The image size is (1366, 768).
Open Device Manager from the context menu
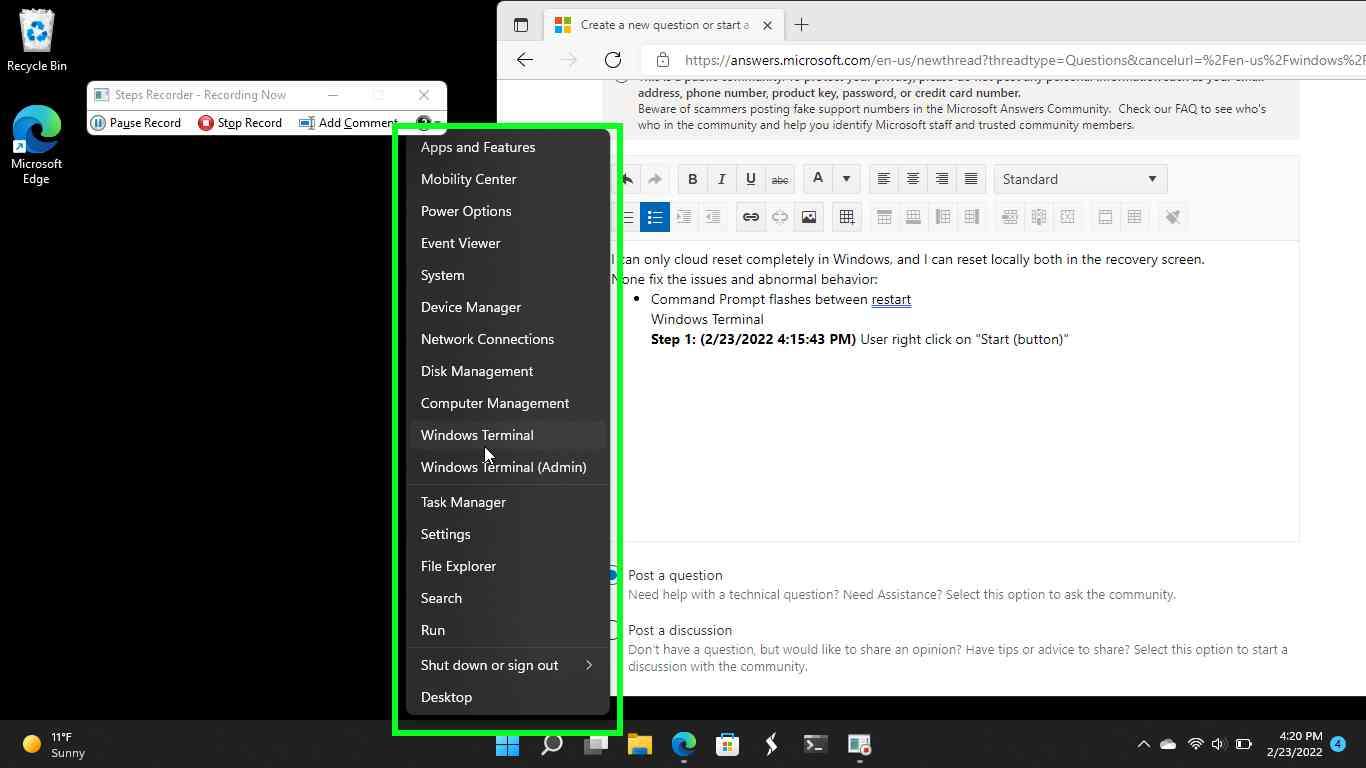(471, 307)
